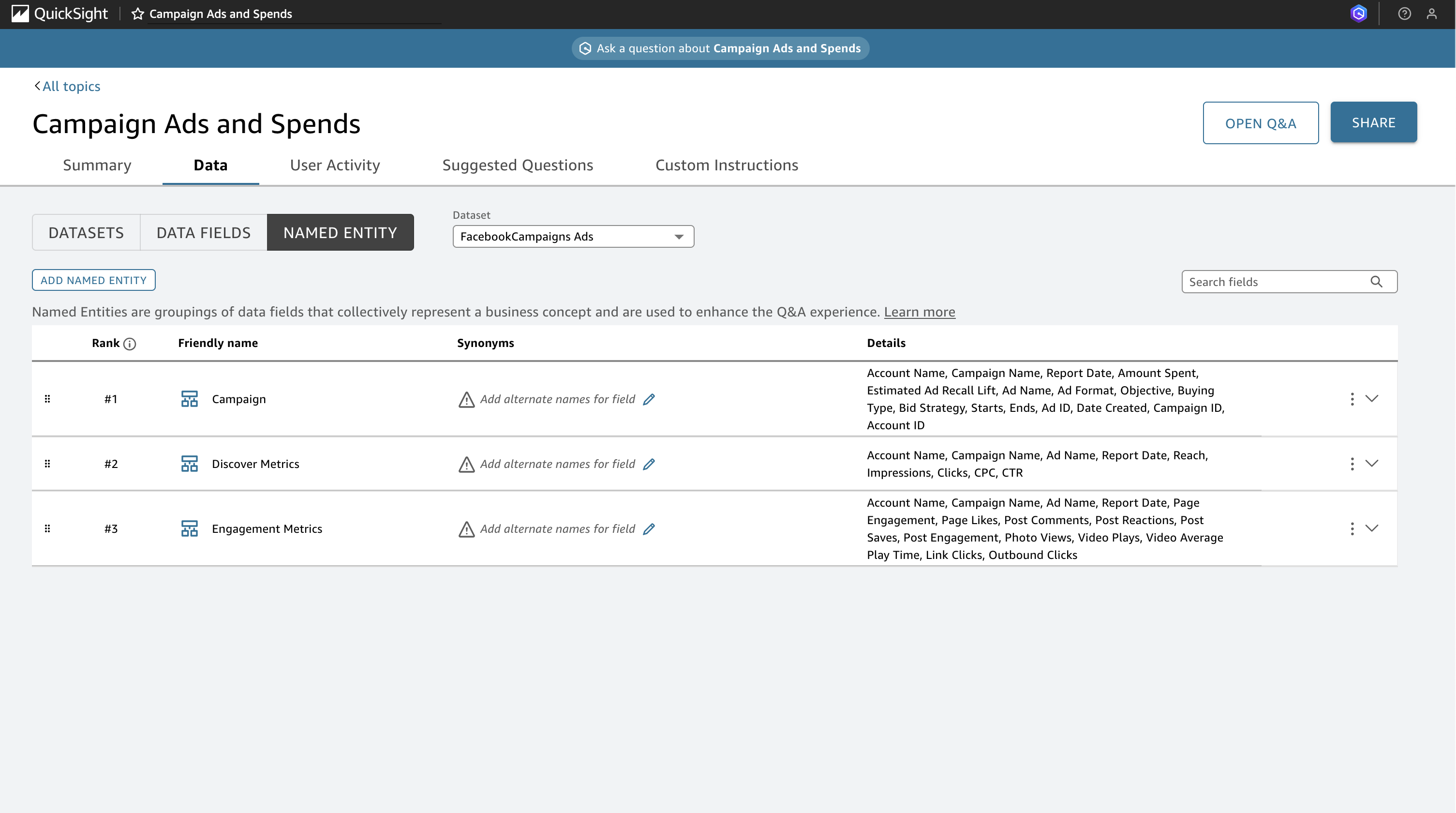Screen dimensions: 1456x813
Task: Click the Rank info icon
Action: pyautogui.click(x=130, y=344)
